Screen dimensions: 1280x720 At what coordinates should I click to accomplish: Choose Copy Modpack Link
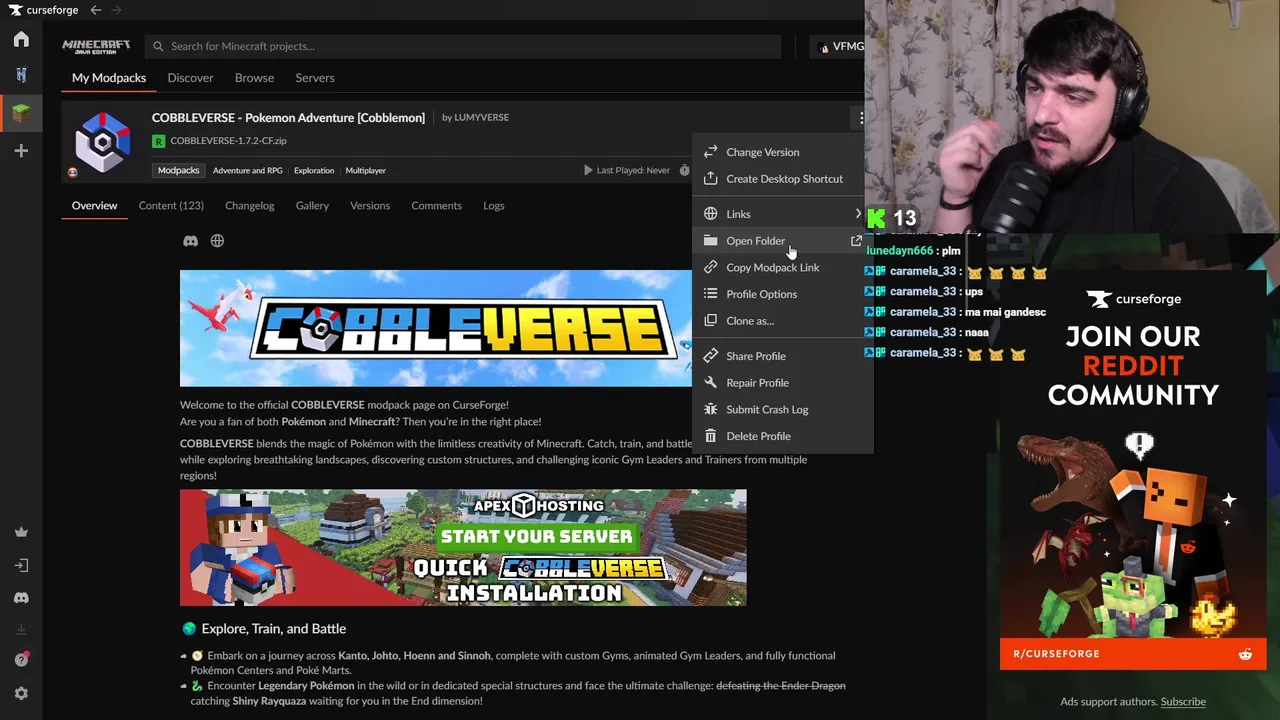click(x=782, y=268)
